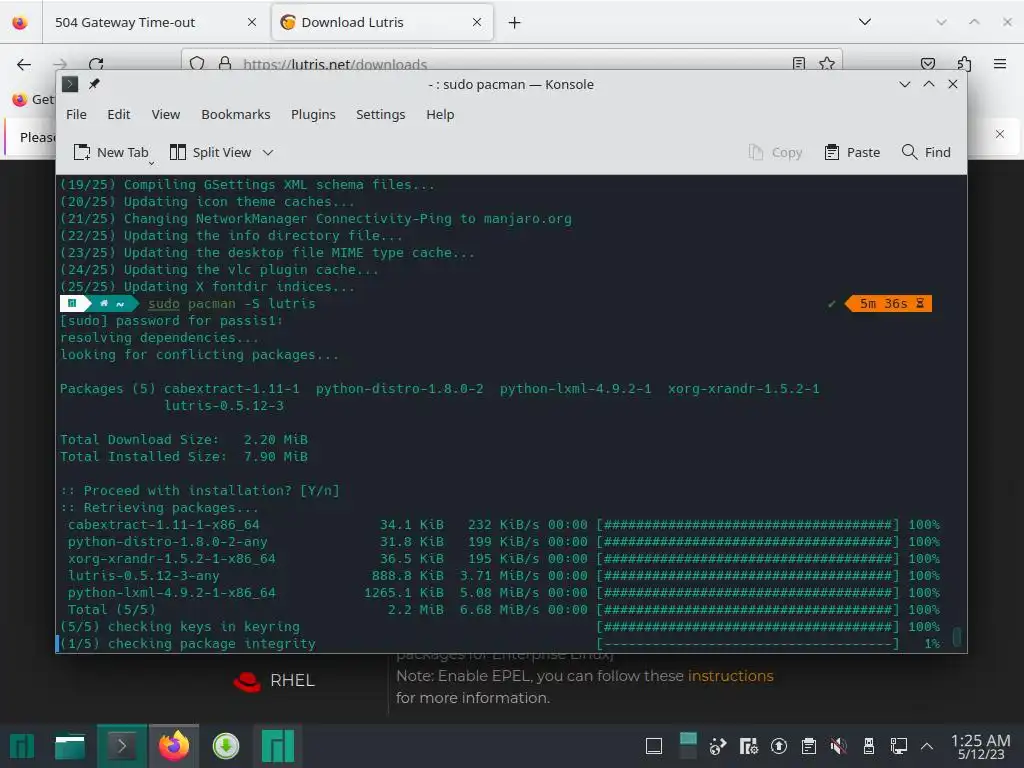Open the Manjaro application launcher menu
This screenshot has width=1024, height=768.
pos(22,746)
